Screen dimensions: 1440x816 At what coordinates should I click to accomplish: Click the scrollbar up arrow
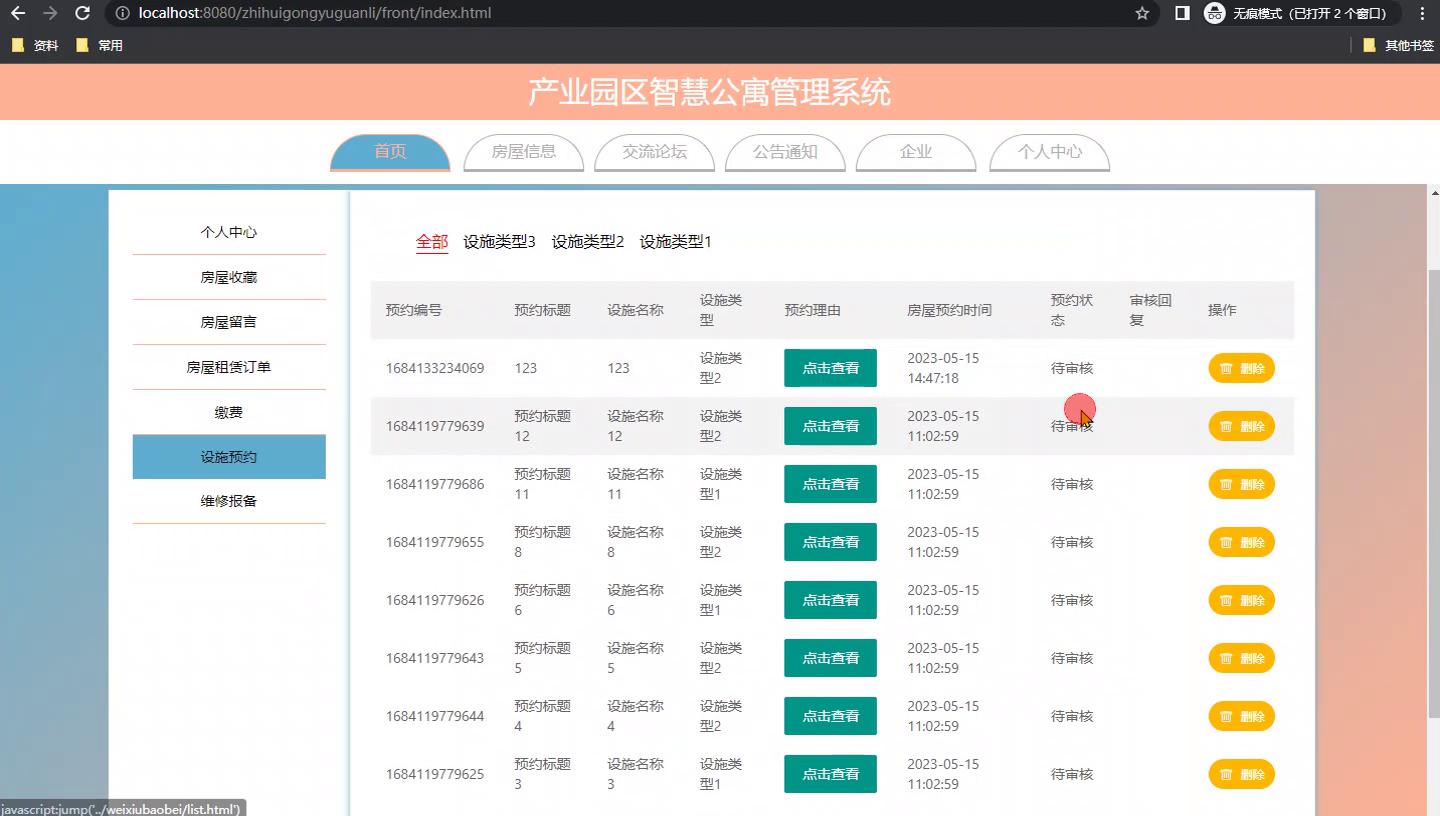point(1434,192)
